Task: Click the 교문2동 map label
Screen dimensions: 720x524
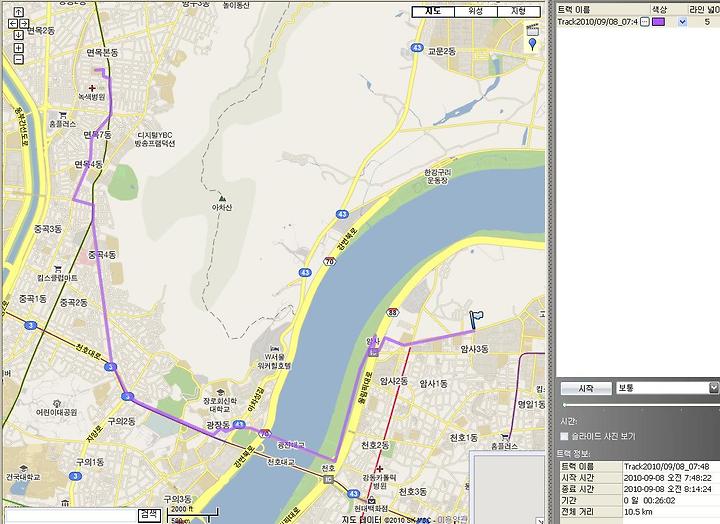Action: tap(442, 51)
